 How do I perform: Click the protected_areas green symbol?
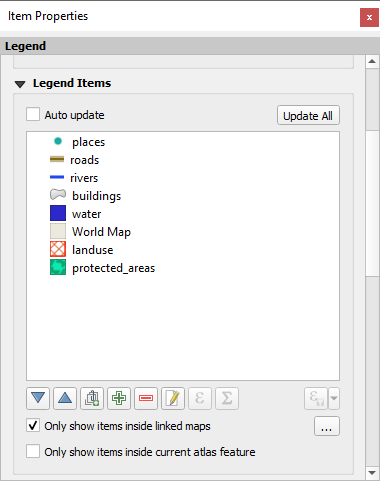58,267
